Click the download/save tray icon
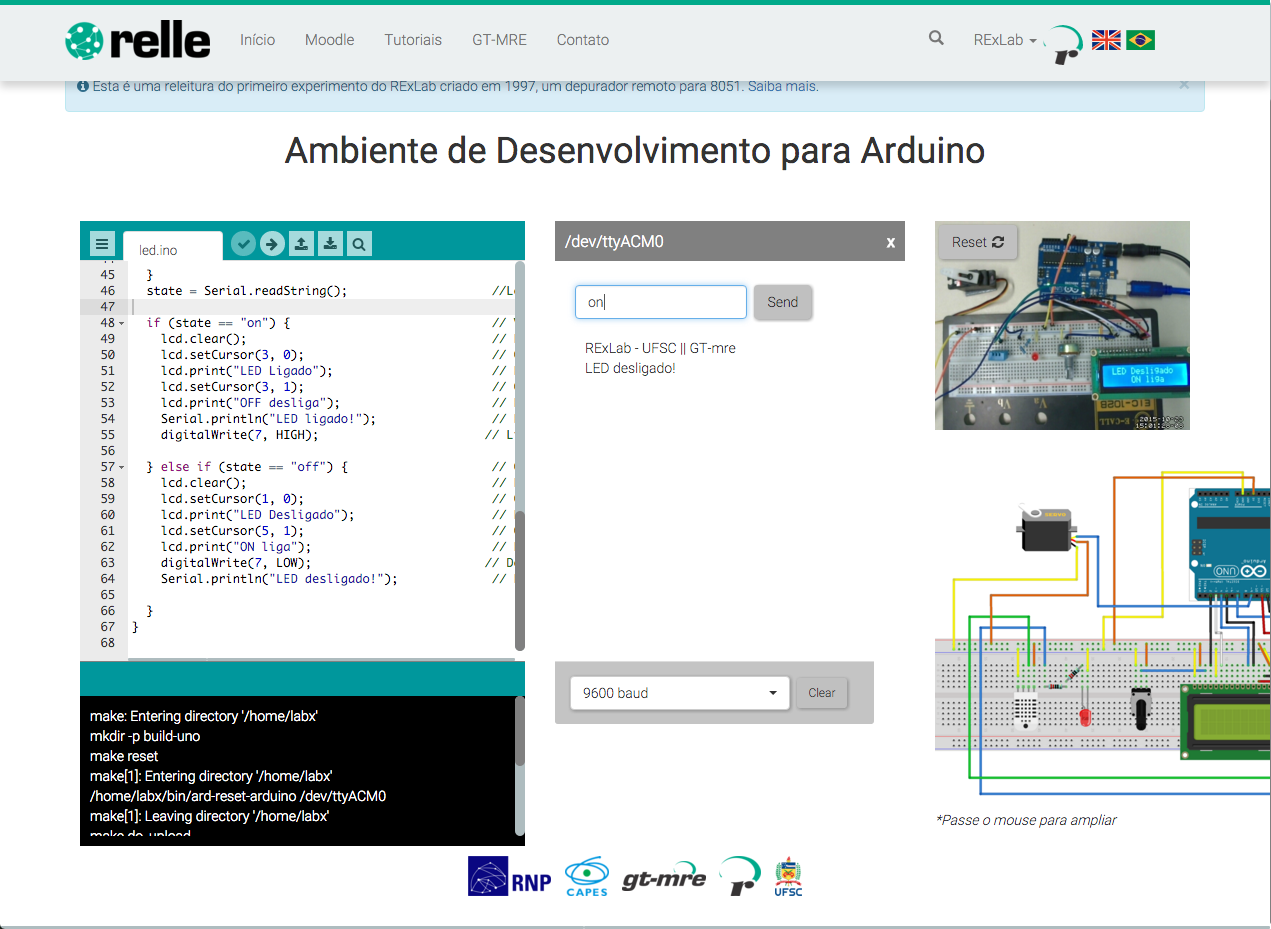Image resolution: width=1271 pixels, height=929 pixels. pyautogui.click(x=330, y=243)
